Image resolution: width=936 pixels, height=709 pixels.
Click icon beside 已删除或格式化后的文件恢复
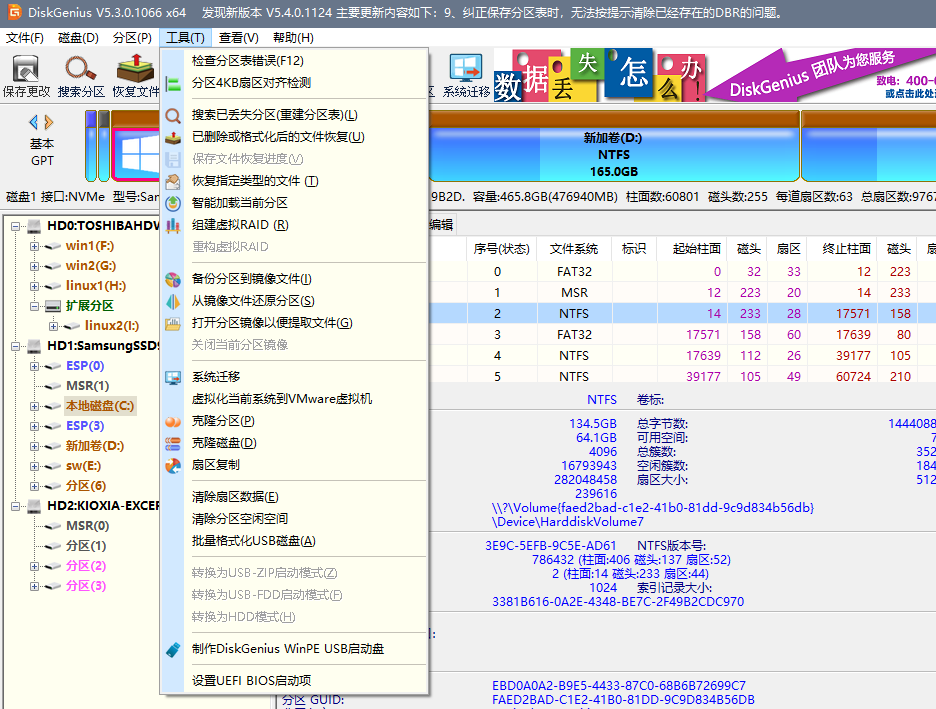(x=173, y=137)
